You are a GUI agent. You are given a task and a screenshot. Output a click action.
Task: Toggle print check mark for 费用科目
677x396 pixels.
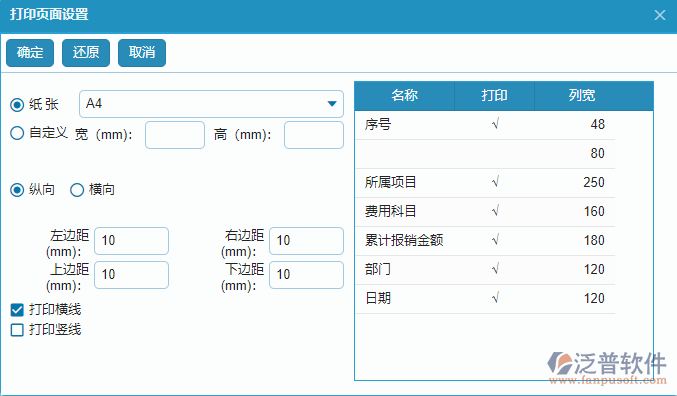(x=495, y=211)
